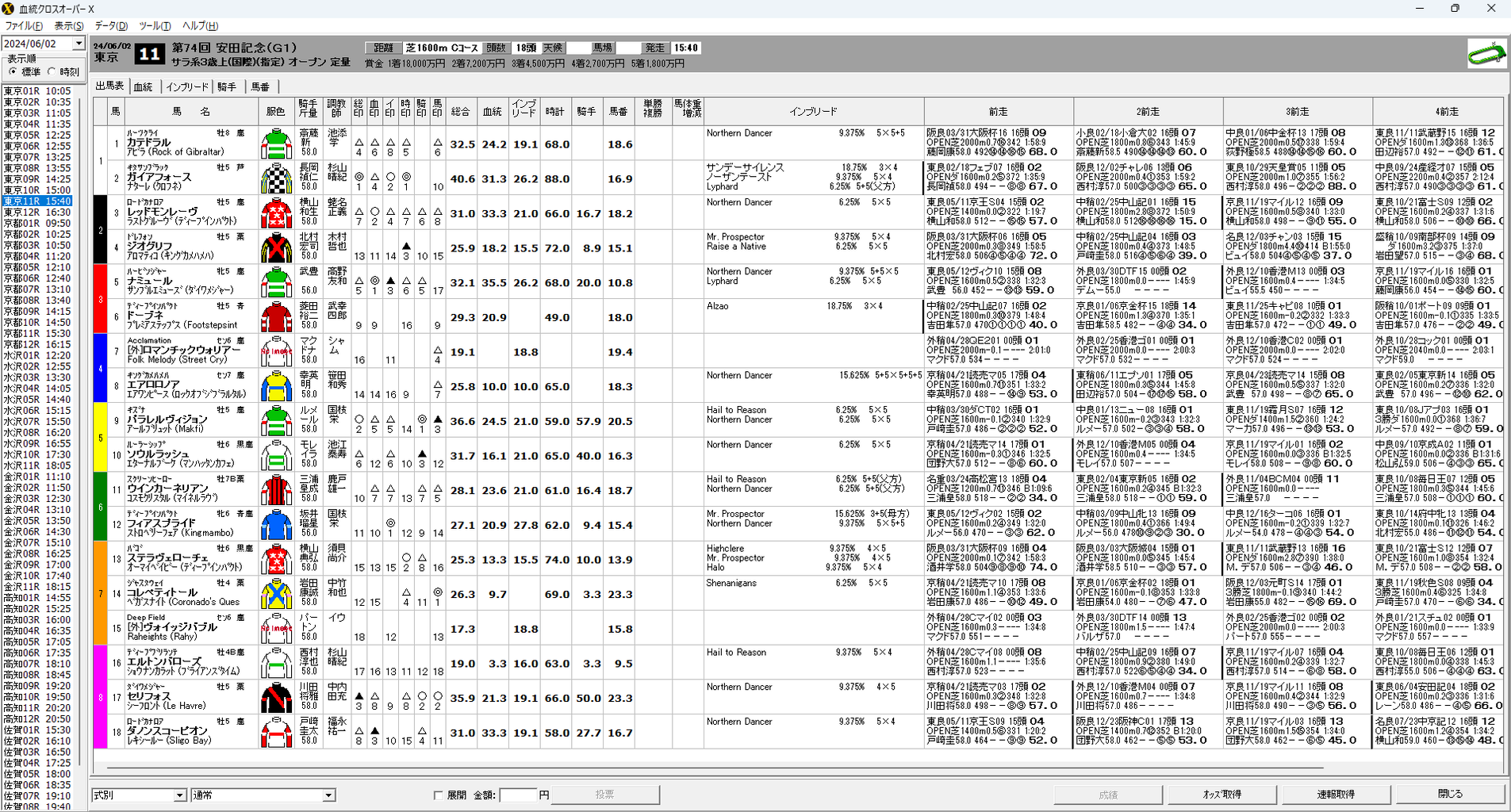Click the checkered silk icon for ガイアフォース
Screen dimensions: 1511x812
point(276,178)
